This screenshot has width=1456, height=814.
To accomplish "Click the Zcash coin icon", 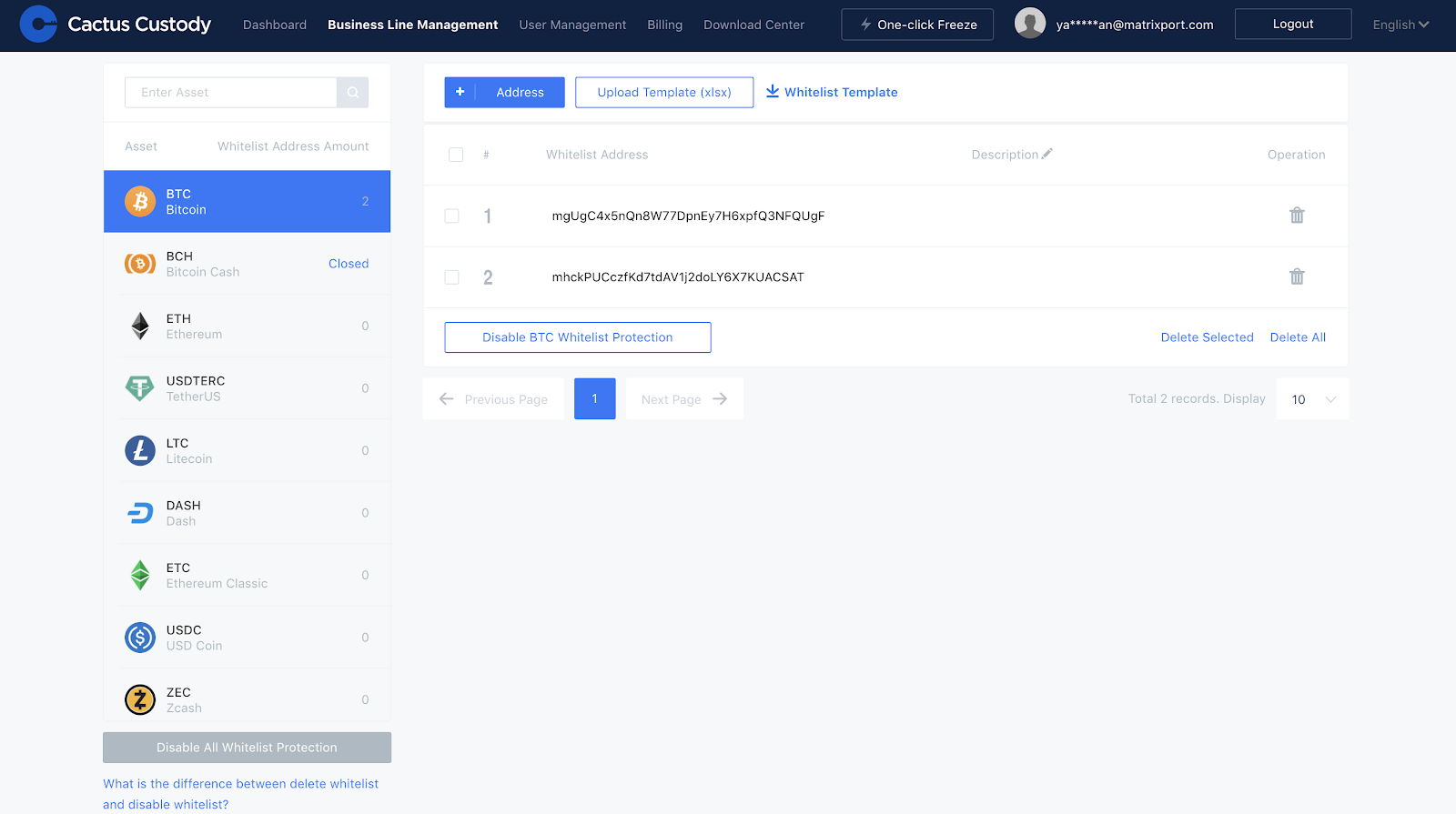I will click(x=140, y=699).
